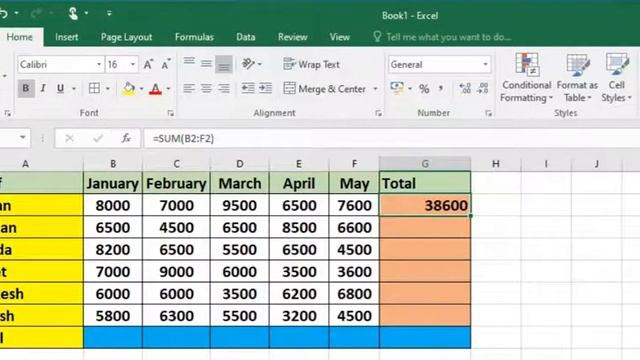Align text right
640x360 pixels.
pyautogui.click(x=224, y=88)
